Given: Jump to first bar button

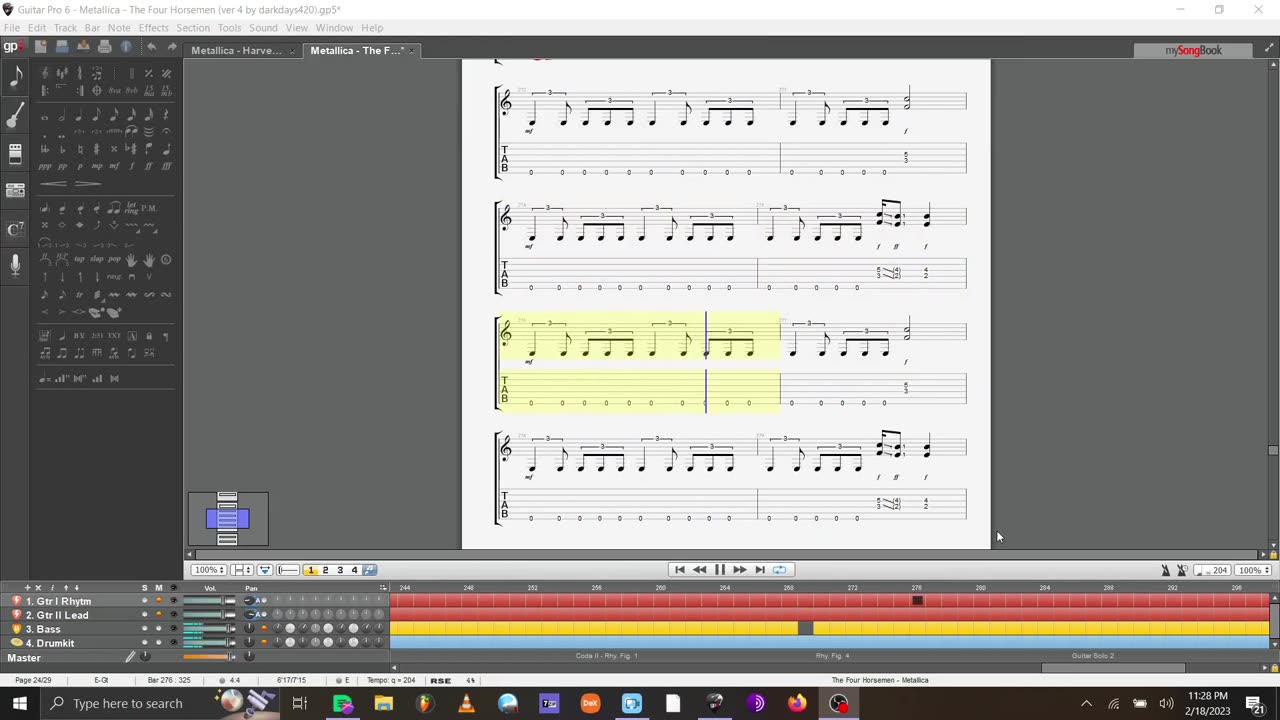Looking at the screenshot, I should point(680,570).
